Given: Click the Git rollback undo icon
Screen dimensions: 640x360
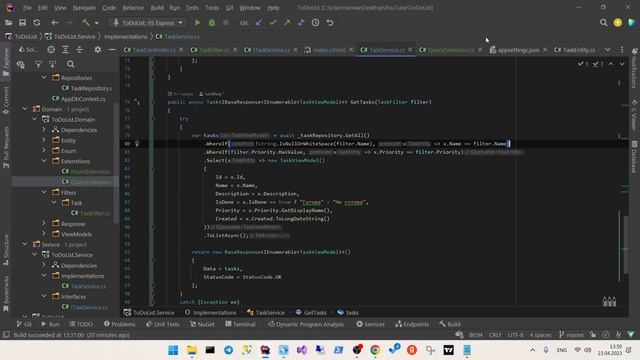Looking at the screenshot, I should [330, 23].
